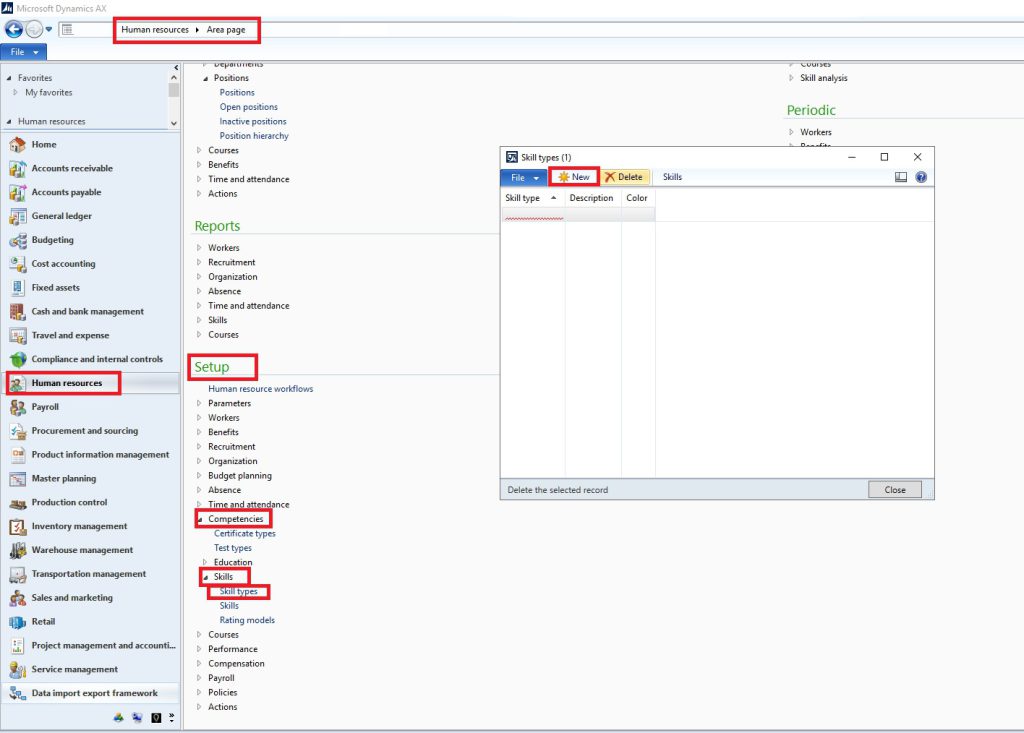Expand the Education node
1024x733 pixels.
tap(205, 562)
